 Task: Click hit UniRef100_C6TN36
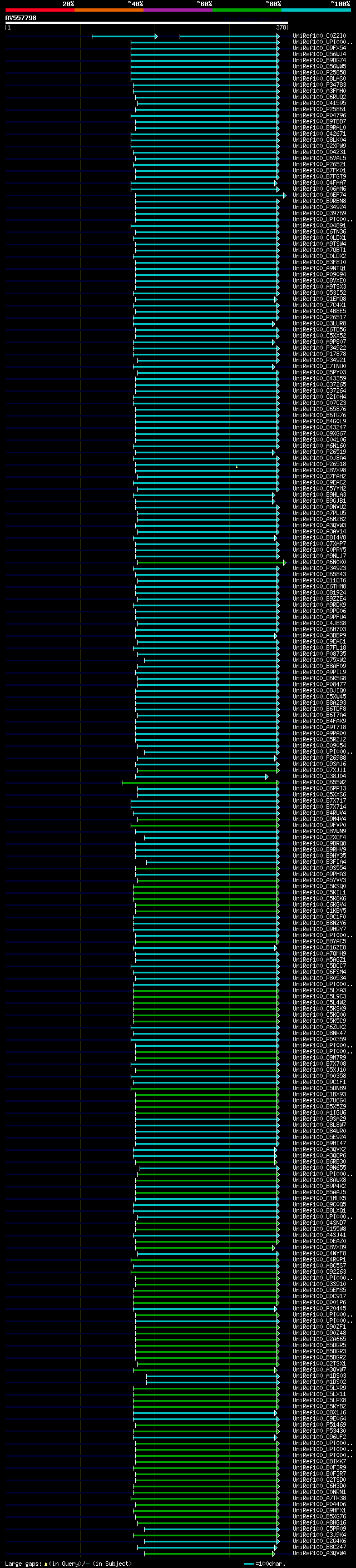click(319, 231)
